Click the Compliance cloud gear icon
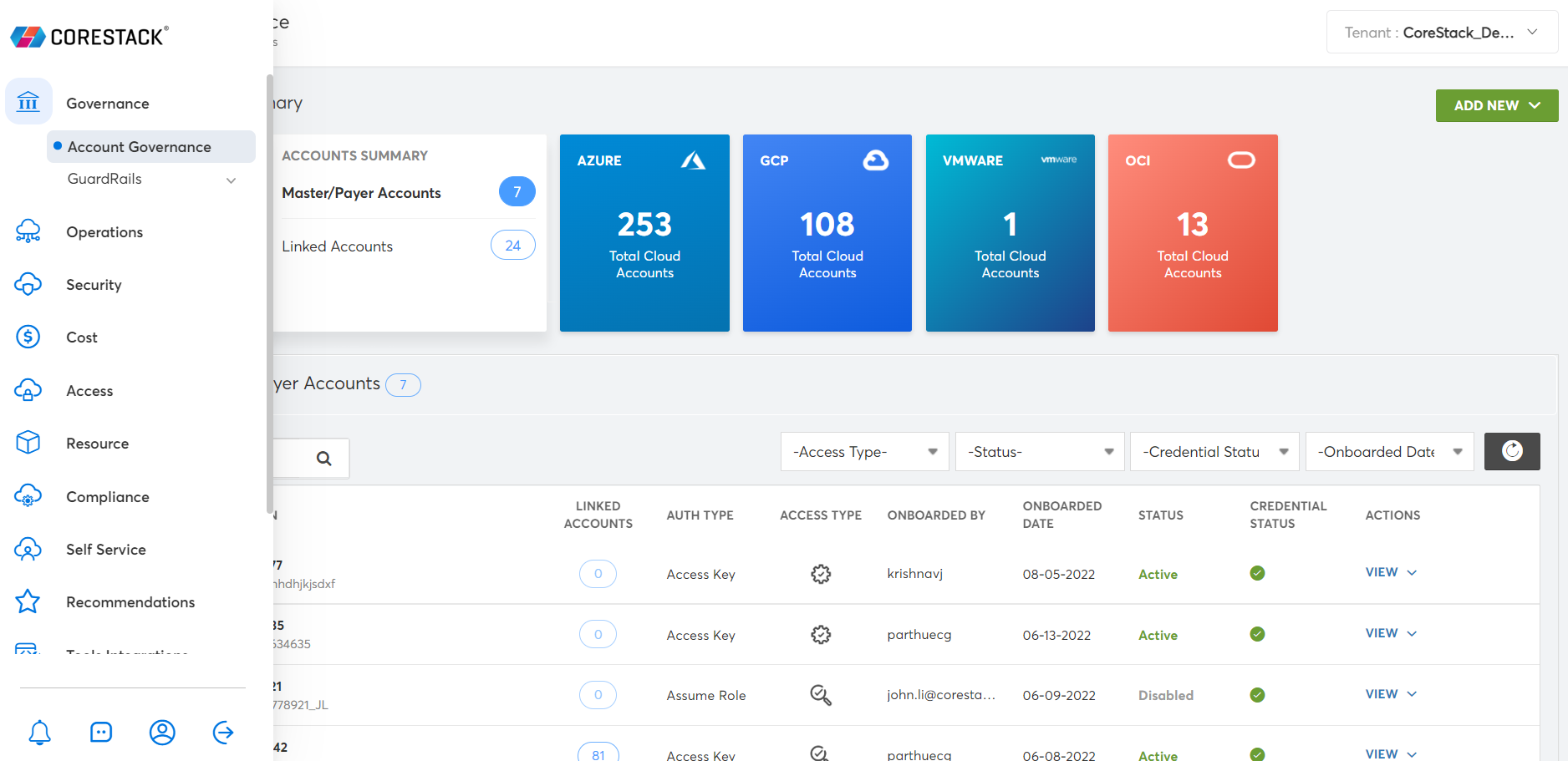 (x=28, y=496)
